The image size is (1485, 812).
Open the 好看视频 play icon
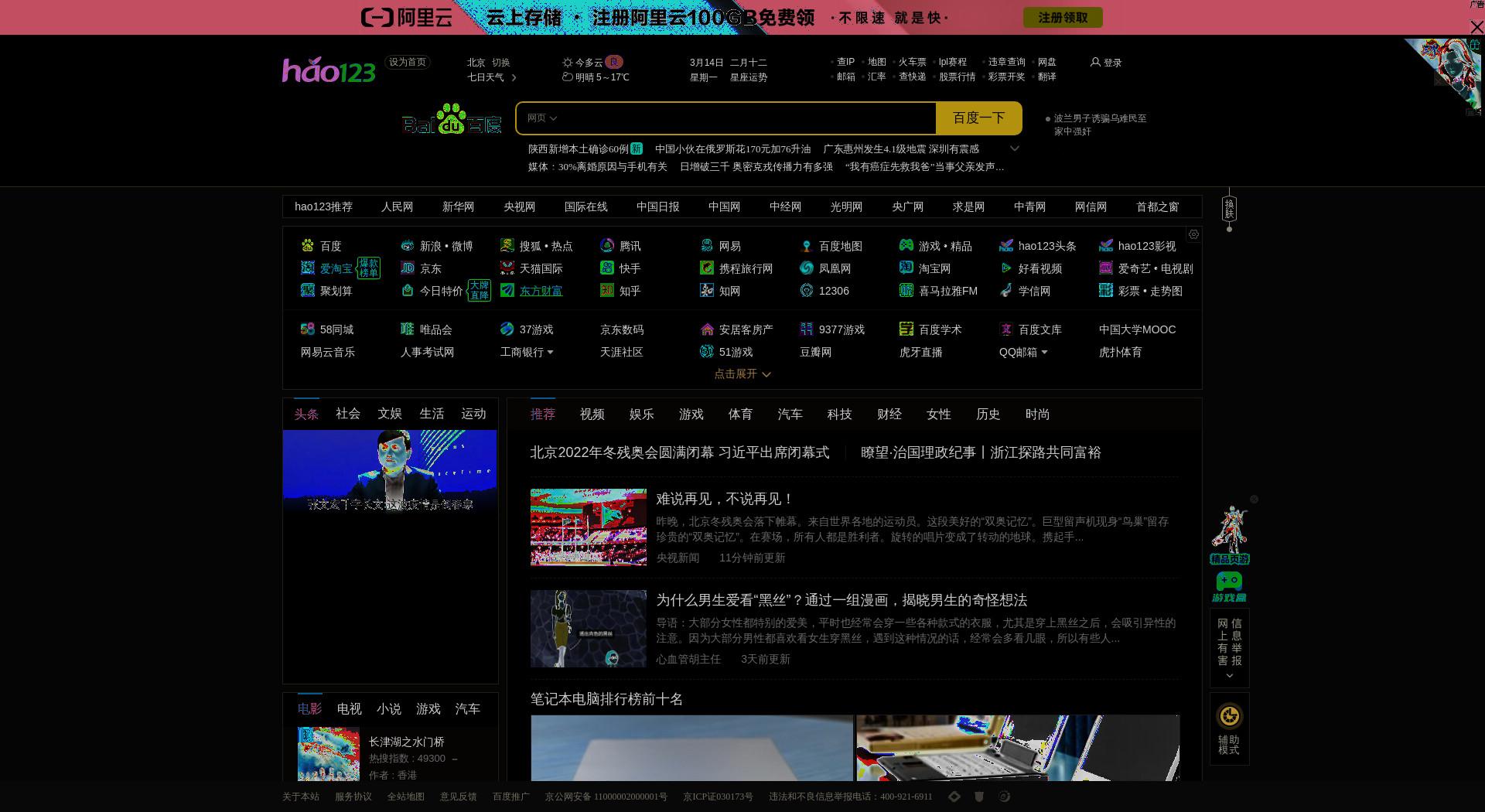tap(1006, 268)
